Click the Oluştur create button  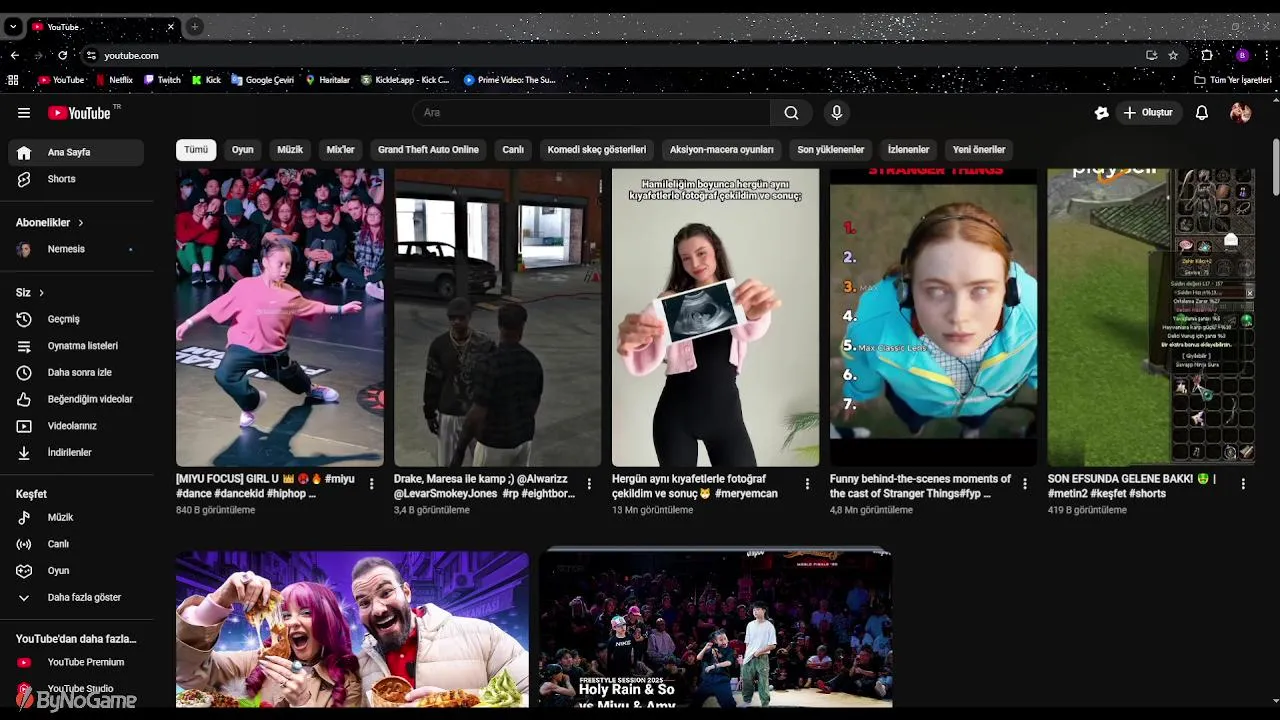(x=1148, y=113)
